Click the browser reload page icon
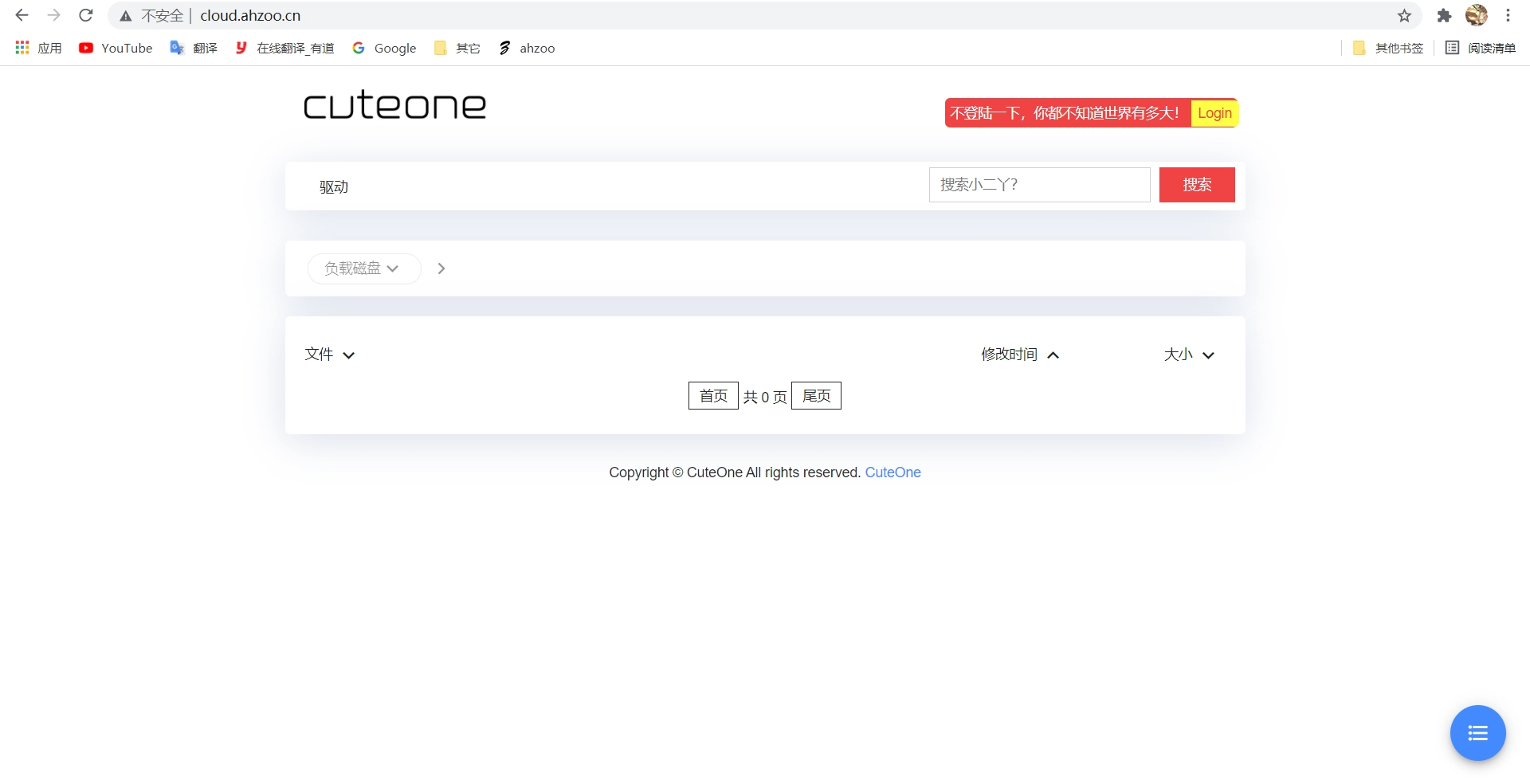The image size is (1530, 784). click(86, 15)
